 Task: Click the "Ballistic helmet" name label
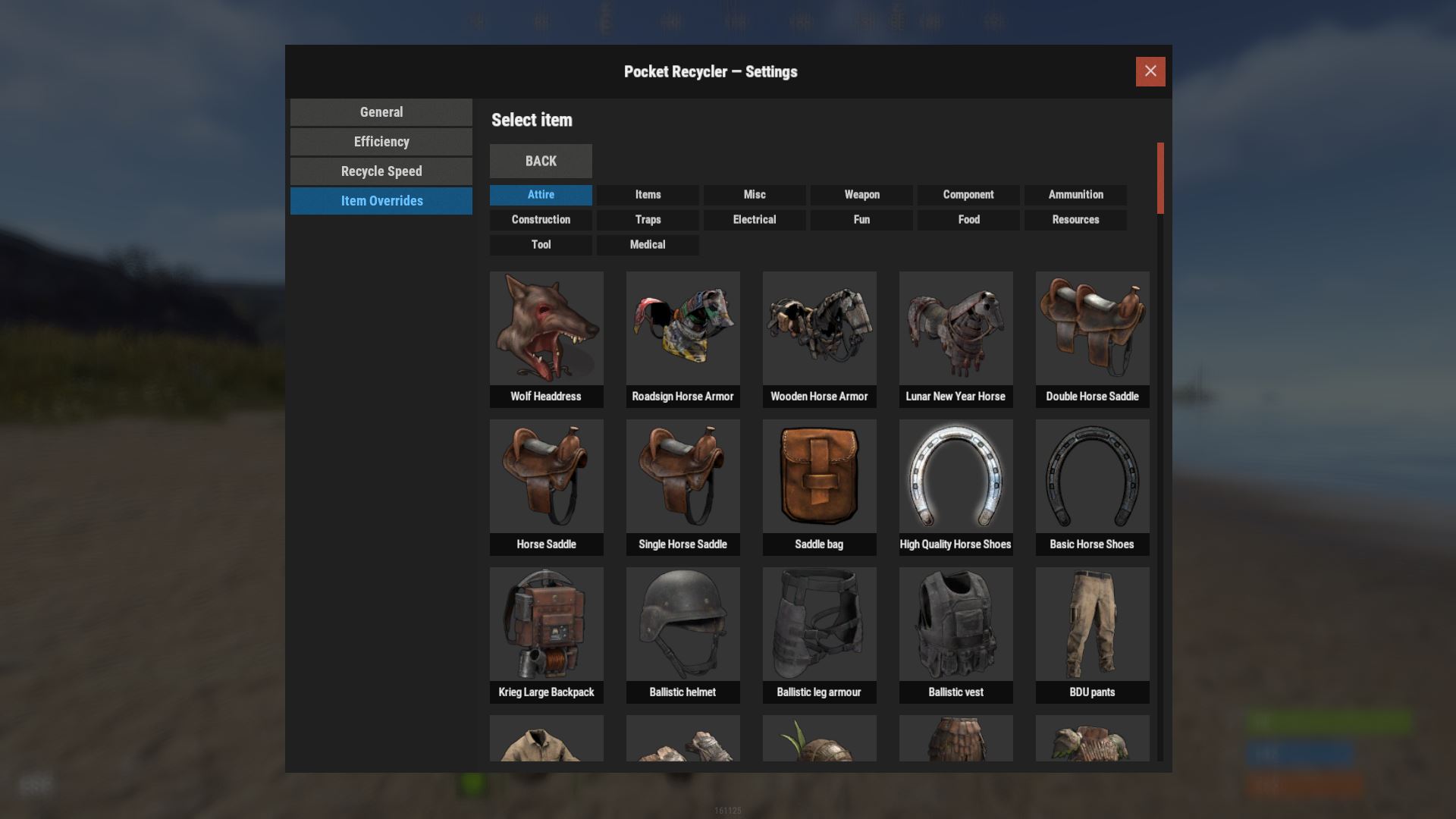tap(682, 692)
